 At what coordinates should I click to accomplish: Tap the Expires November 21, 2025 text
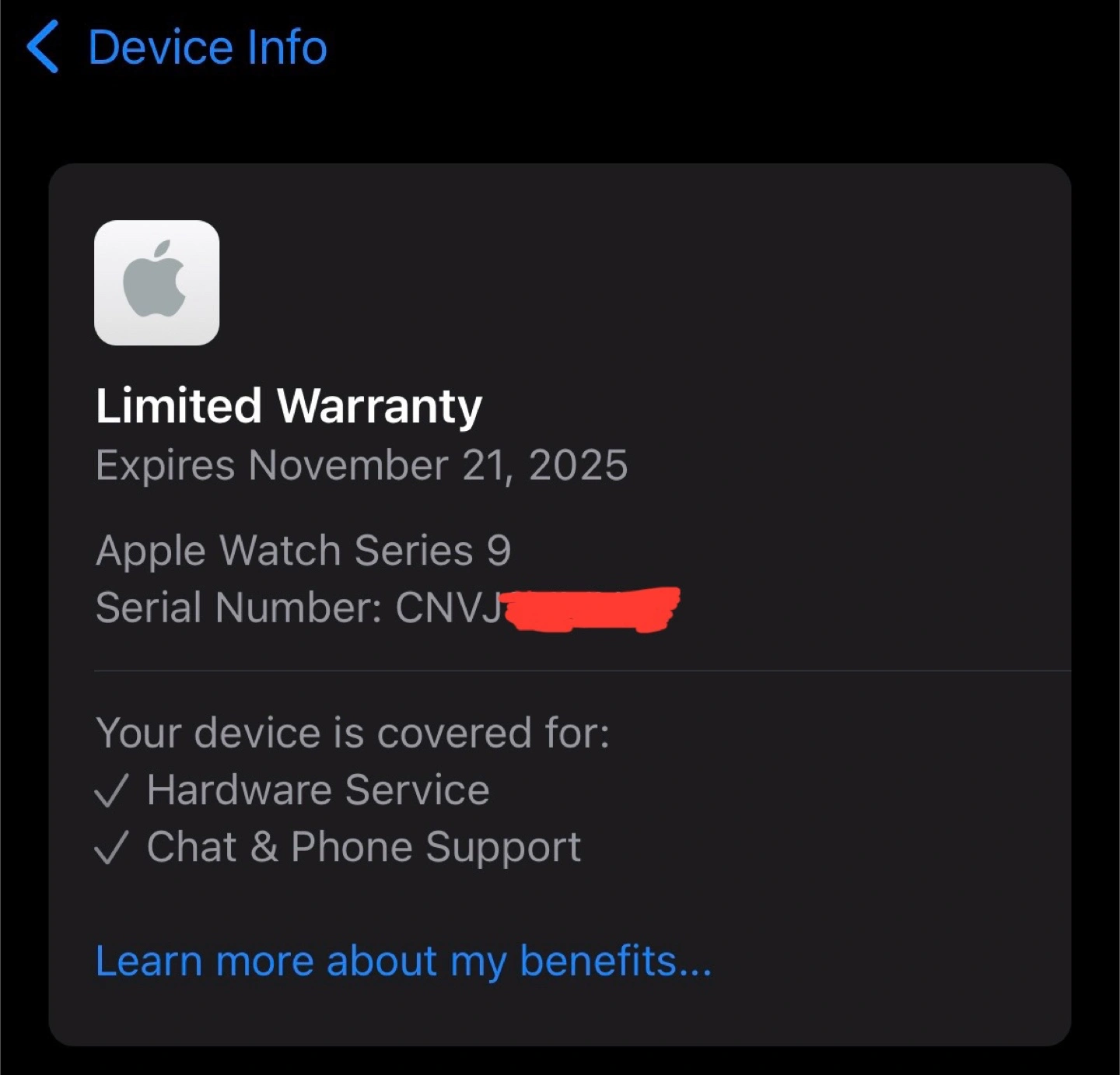[362, 465]
